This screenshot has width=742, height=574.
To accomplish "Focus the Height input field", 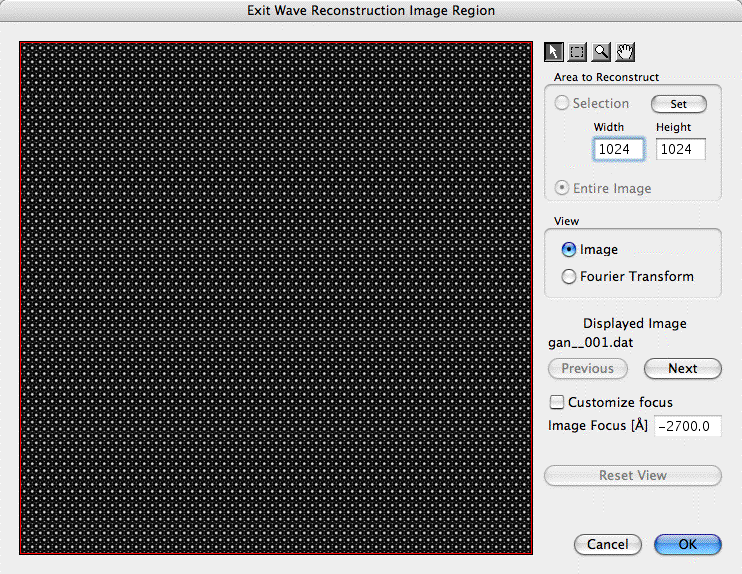I will [x=680, y=150].
